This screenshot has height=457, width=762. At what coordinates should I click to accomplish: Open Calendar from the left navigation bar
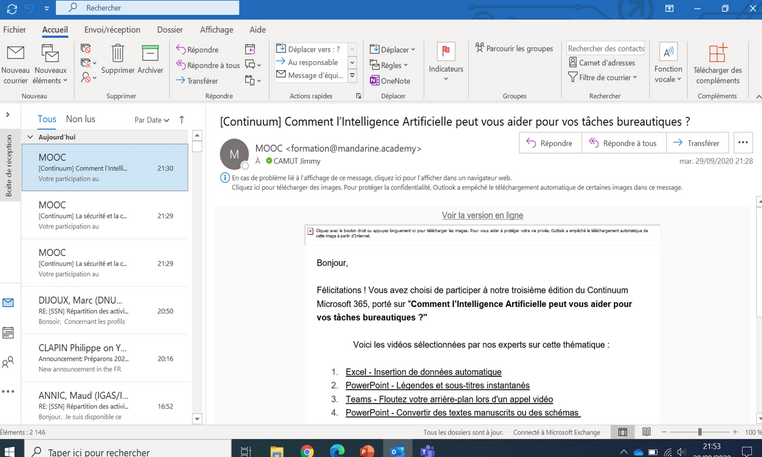click(8, 332)
